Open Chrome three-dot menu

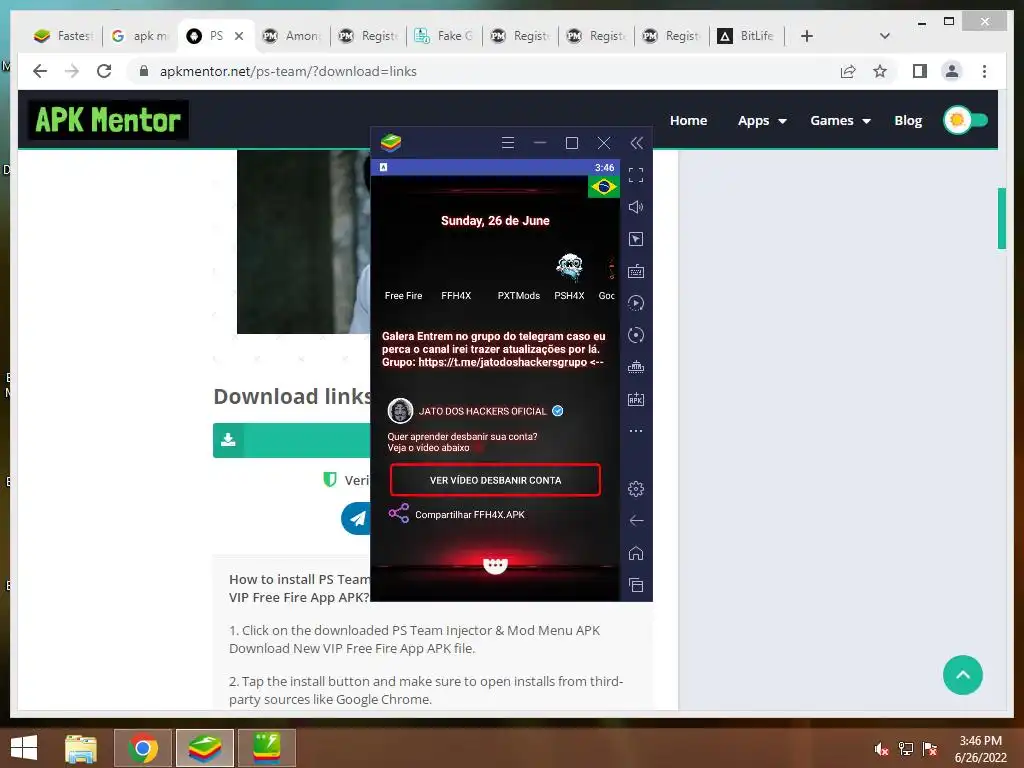point(984,71)
